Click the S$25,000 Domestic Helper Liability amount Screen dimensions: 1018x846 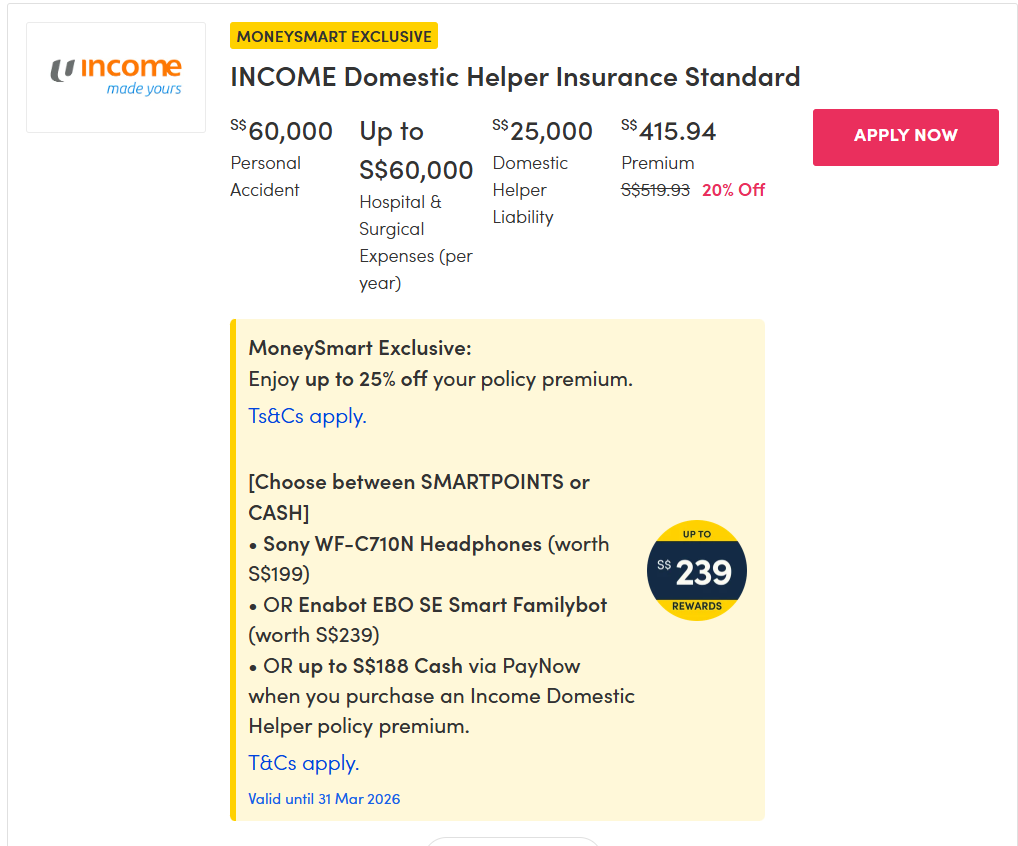(543, 131)
